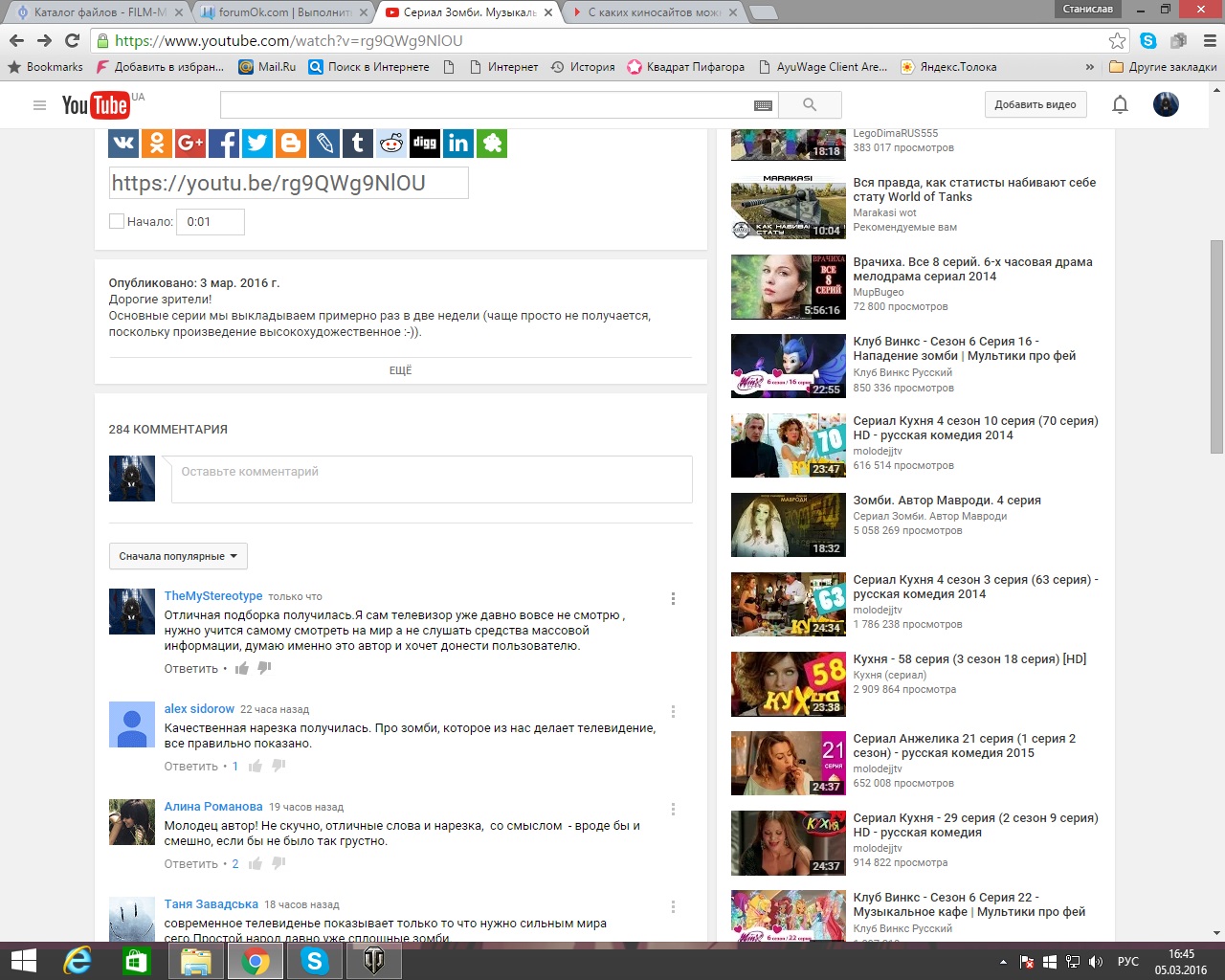The image size is (1225, 980).
Task: Expand the hidden bookmarks overflow chevron
Action: tap(1089, 67)
